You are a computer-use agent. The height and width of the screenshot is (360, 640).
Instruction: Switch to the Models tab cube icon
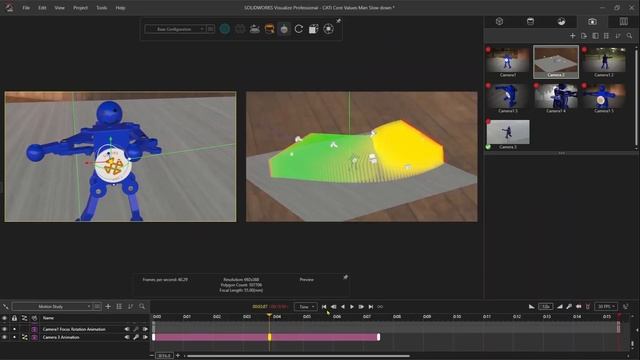coord(499,22)
